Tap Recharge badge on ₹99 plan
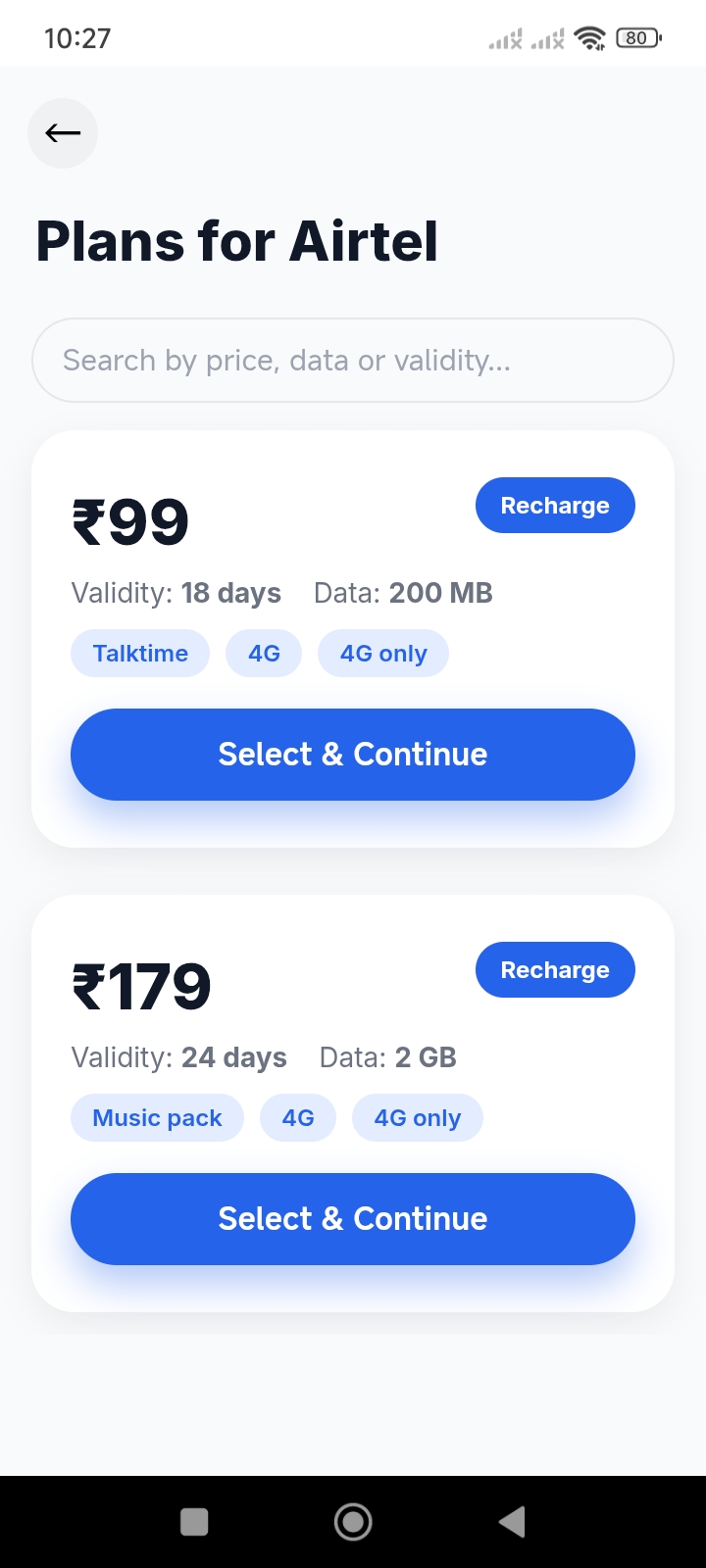 pos(555,506)
